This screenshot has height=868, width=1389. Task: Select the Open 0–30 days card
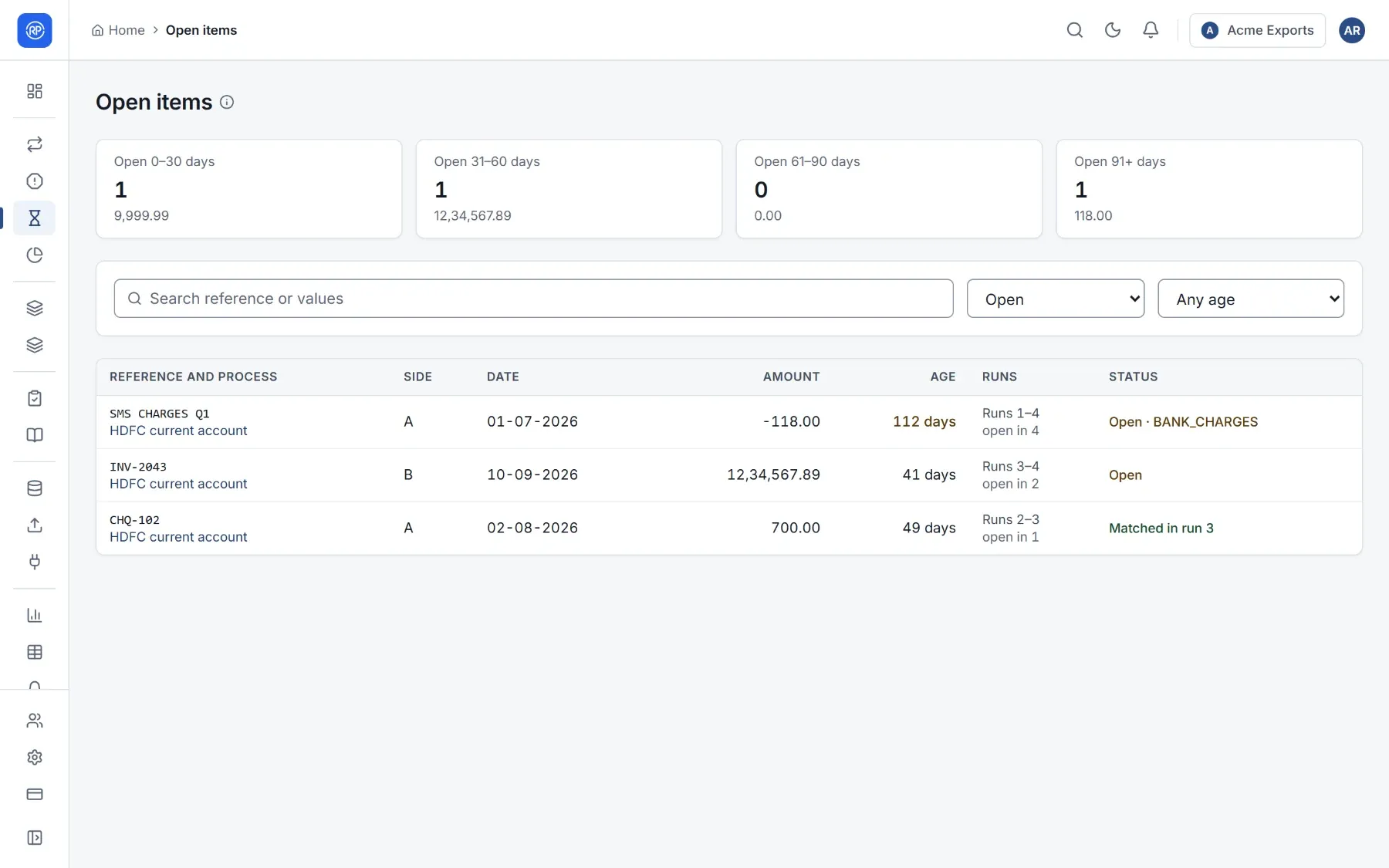(x=248, y=189)
